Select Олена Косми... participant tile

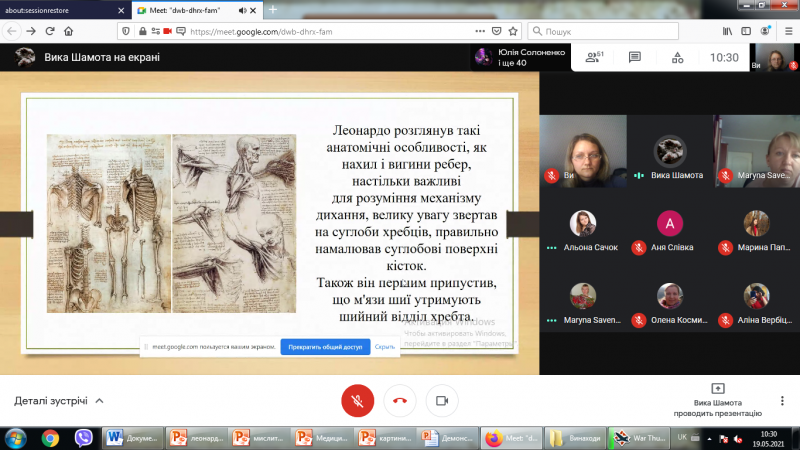coord(670,296)
